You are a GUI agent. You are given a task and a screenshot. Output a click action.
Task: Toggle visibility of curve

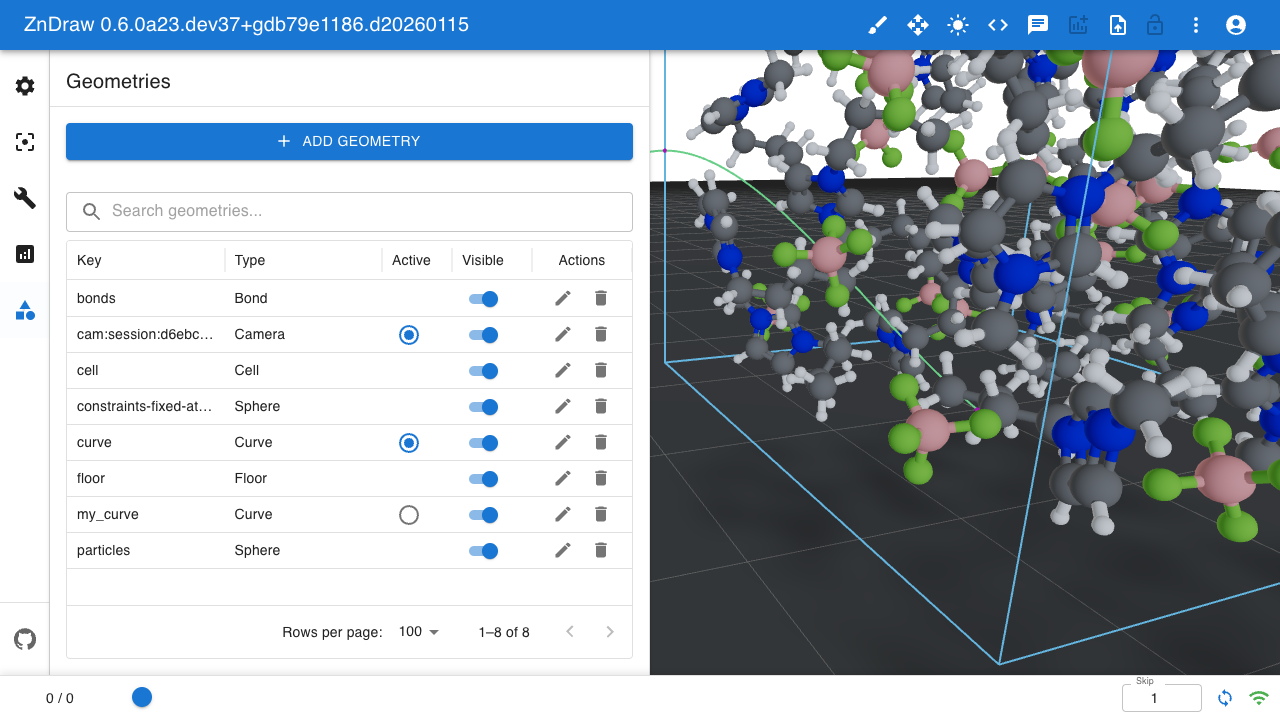(x=484, y=442)
